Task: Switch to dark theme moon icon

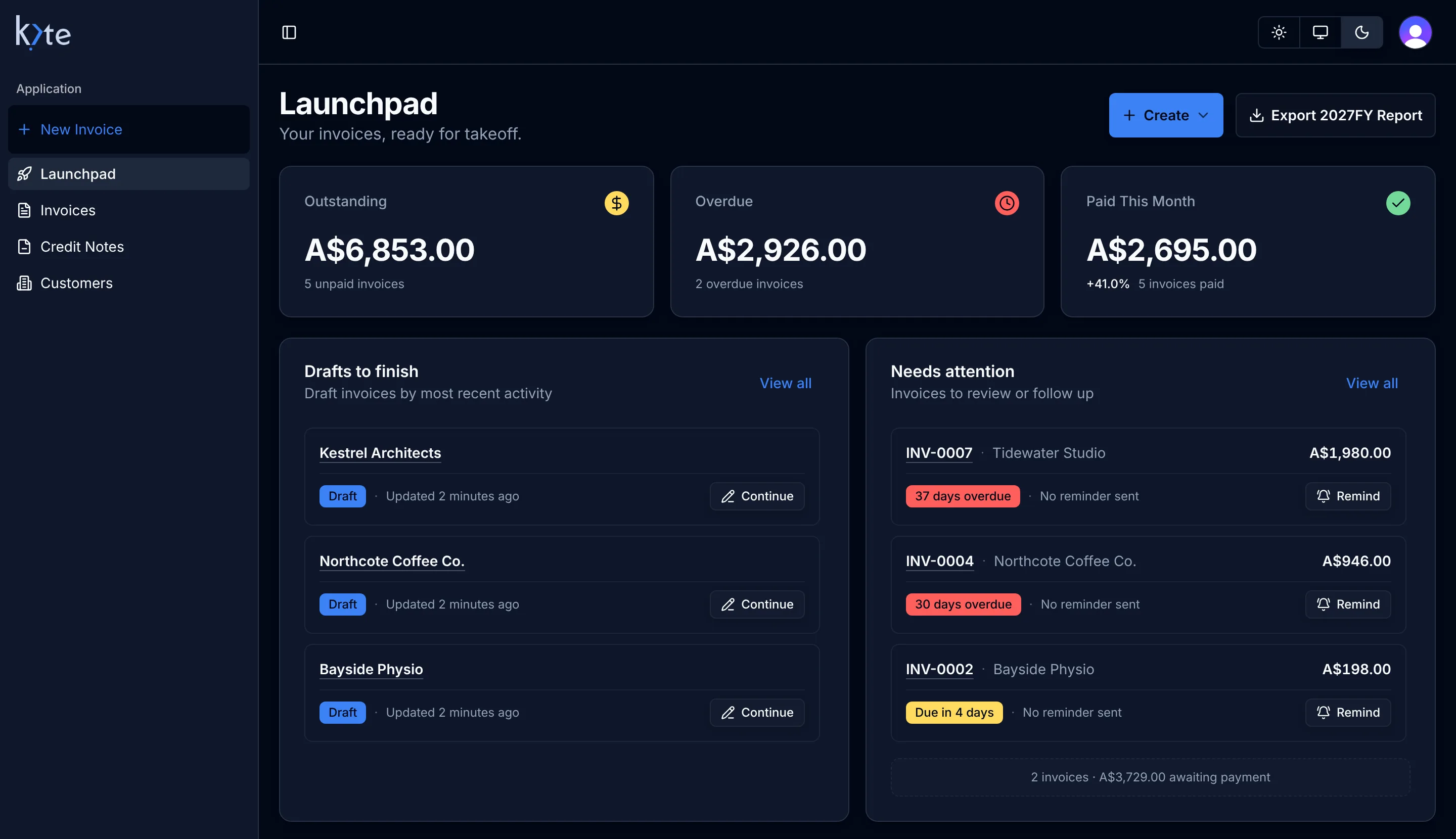Action: (1361, 32)
